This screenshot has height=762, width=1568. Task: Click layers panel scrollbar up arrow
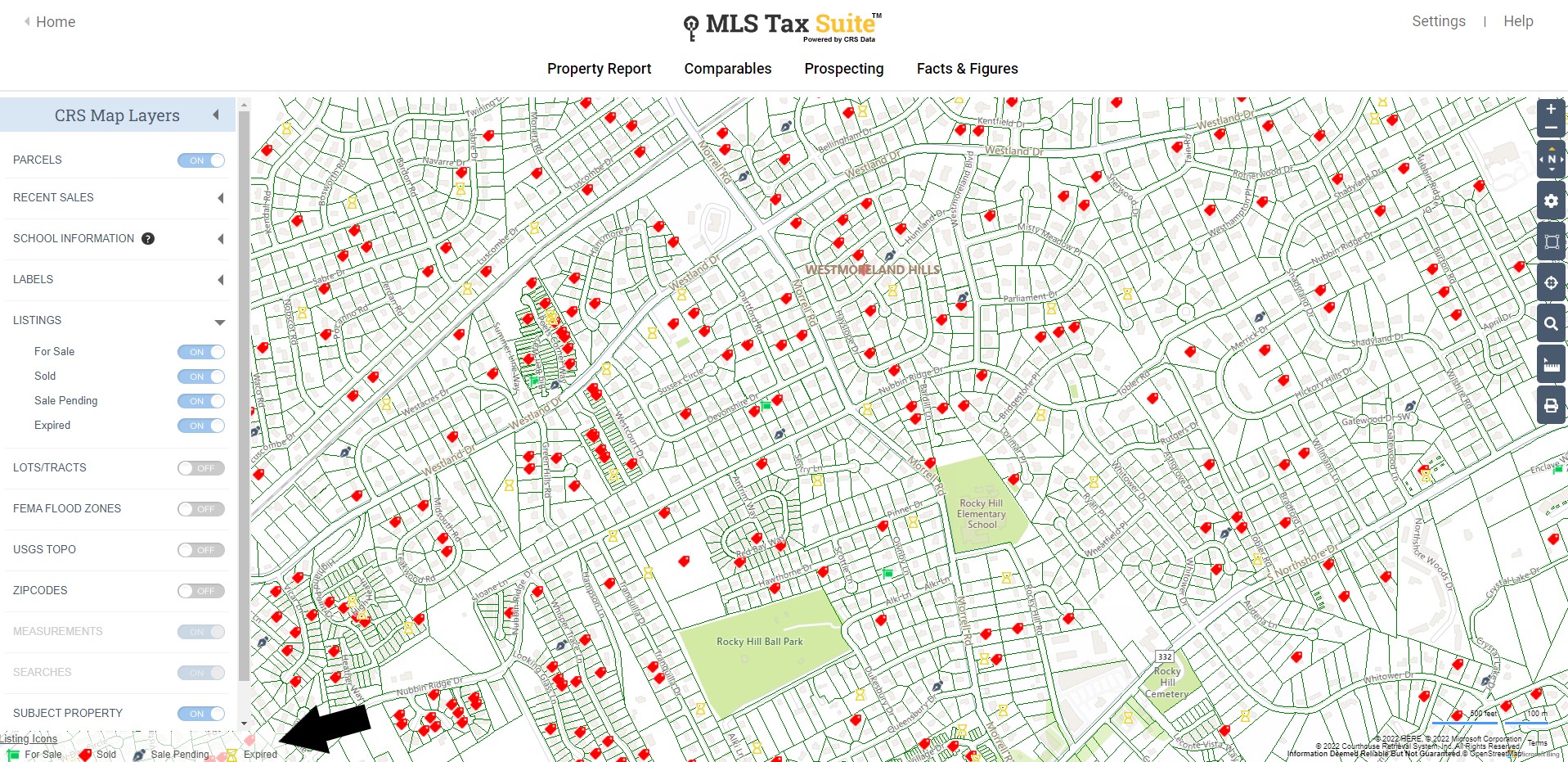tap(244, 104)
